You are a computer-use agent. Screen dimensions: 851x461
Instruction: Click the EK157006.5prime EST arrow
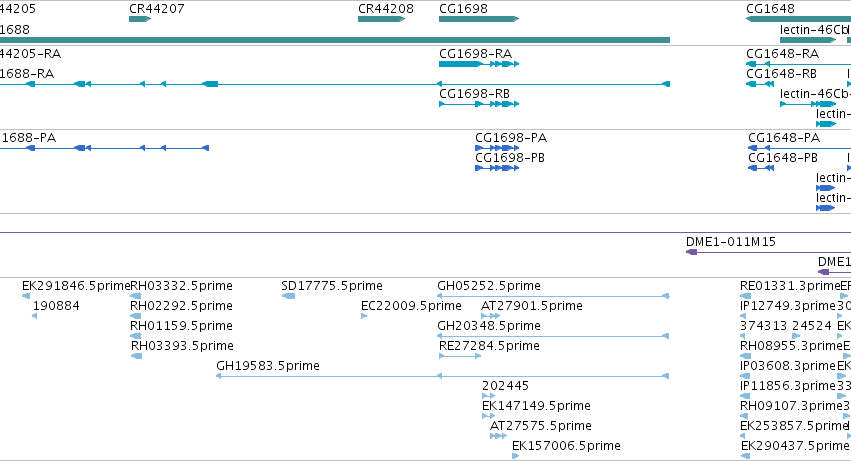coord(516,456)
